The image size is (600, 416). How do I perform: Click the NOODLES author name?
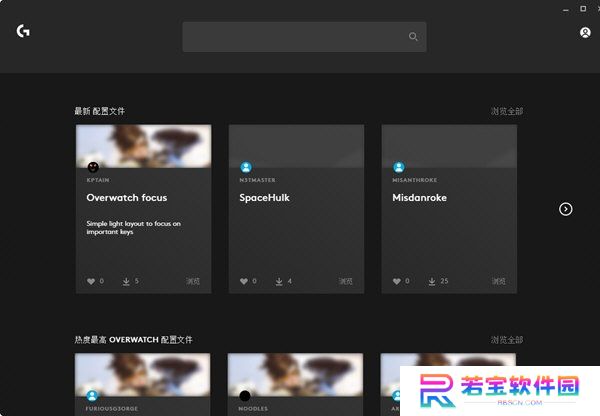pyautogui.click(x=253, y=409)
